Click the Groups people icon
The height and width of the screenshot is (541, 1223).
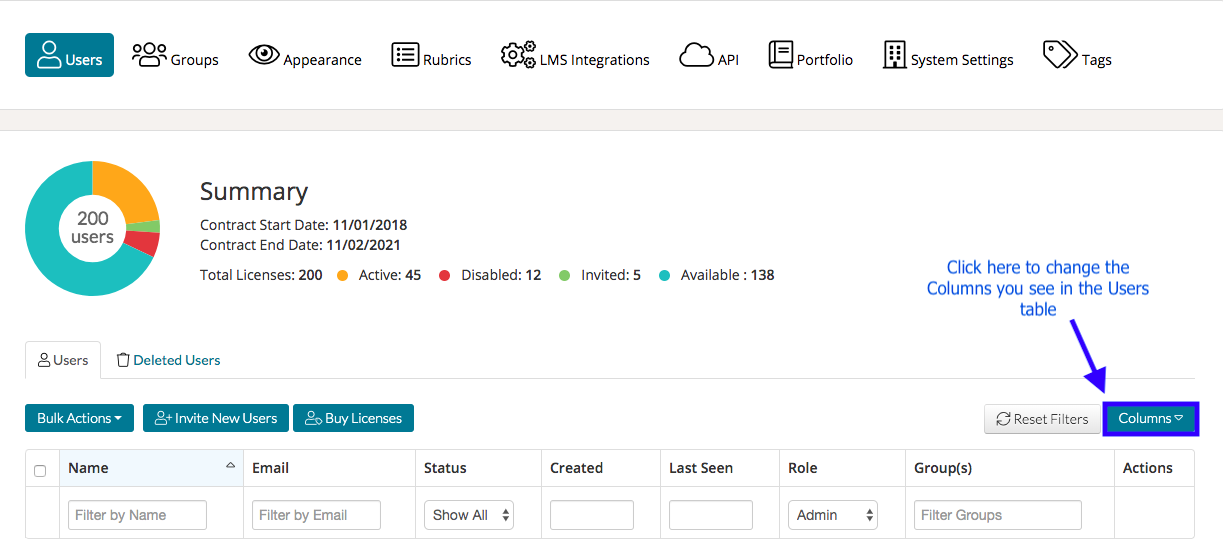[x=149, y=55]
